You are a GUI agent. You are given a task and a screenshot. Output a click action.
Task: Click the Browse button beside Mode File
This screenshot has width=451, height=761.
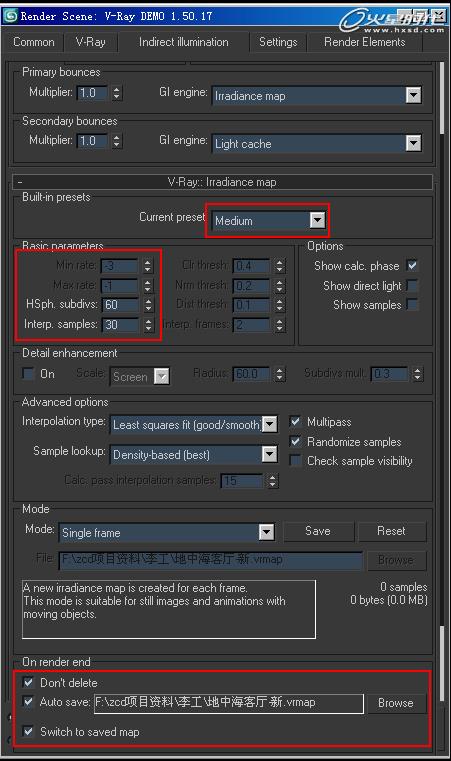coord(396,560)
